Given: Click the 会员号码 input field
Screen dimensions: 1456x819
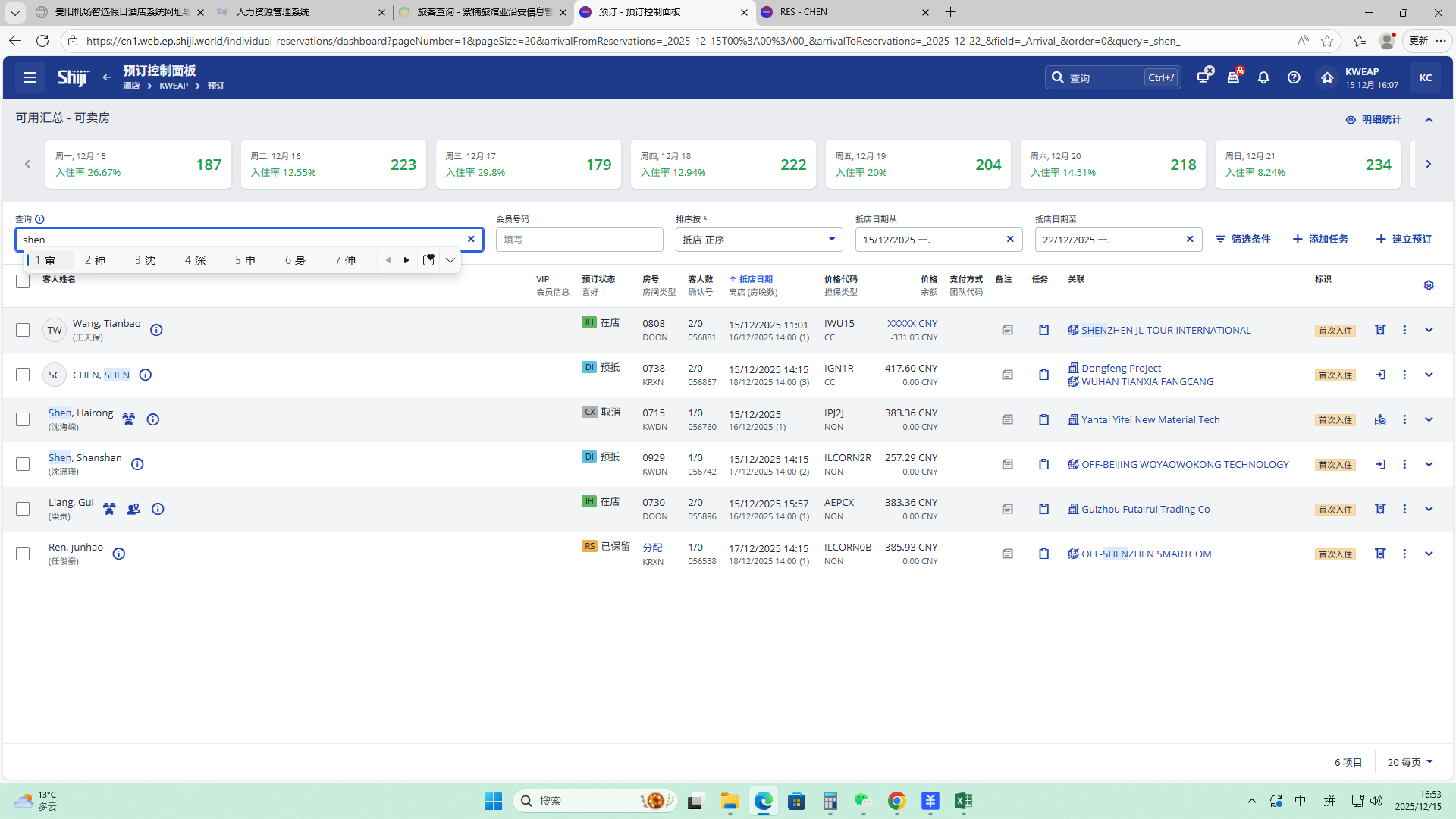Looking at the screenshot, I should click(x=579, y=240).
